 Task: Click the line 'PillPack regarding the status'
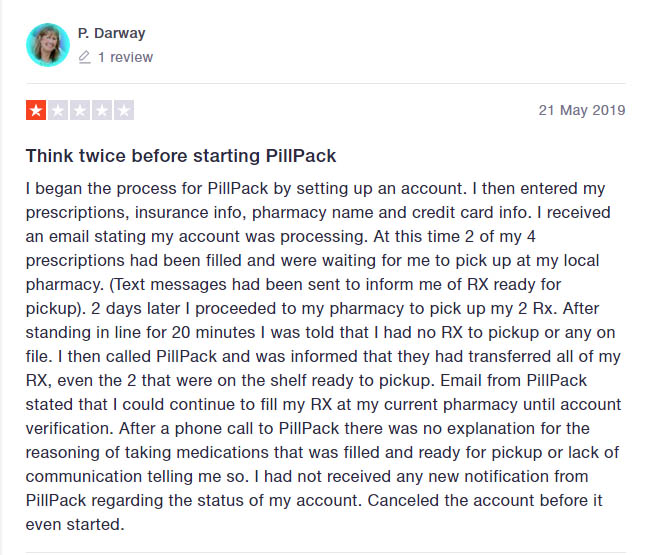click(314, 501)
